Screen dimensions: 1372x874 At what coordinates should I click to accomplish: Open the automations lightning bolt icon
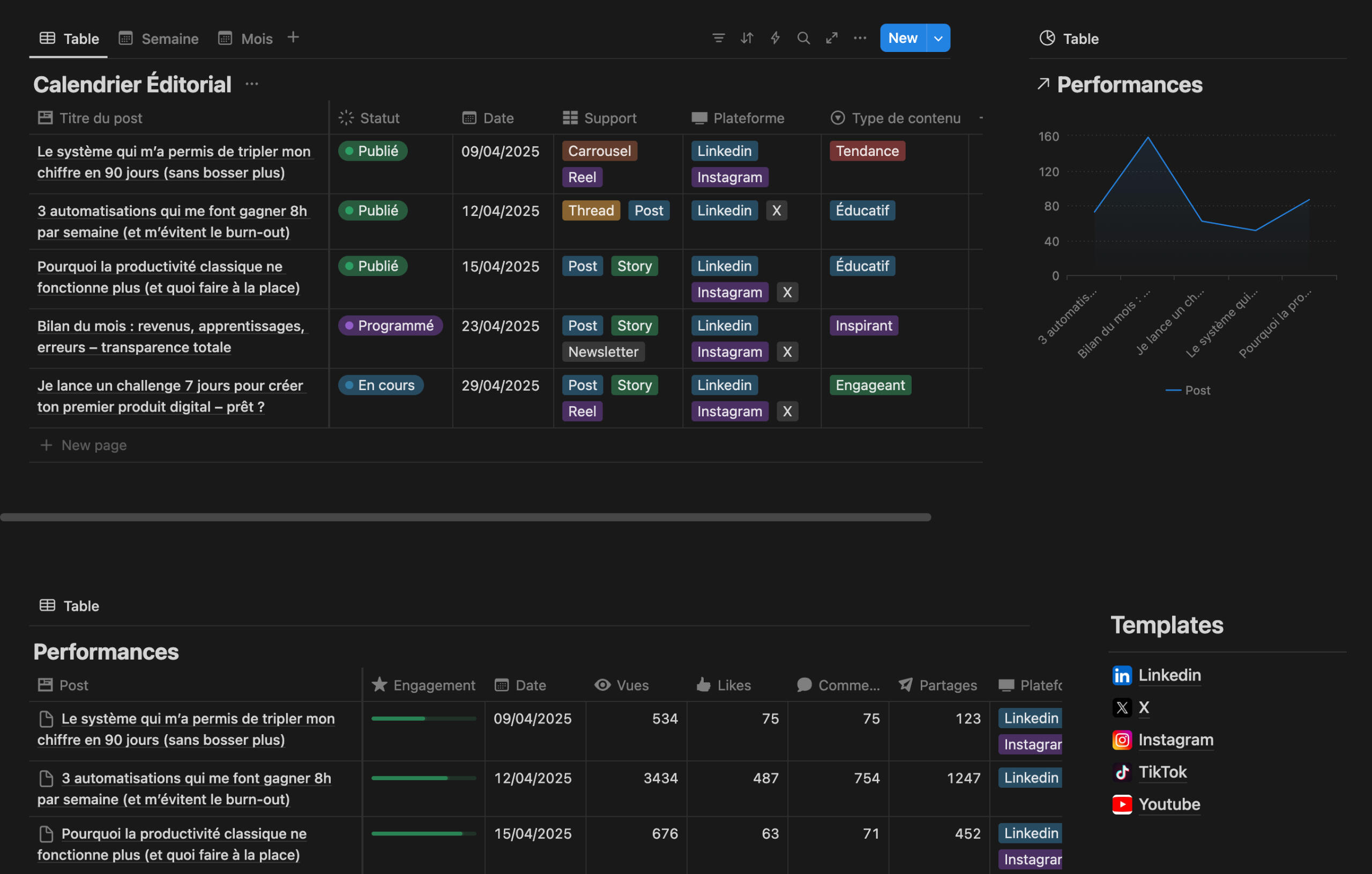776,38
